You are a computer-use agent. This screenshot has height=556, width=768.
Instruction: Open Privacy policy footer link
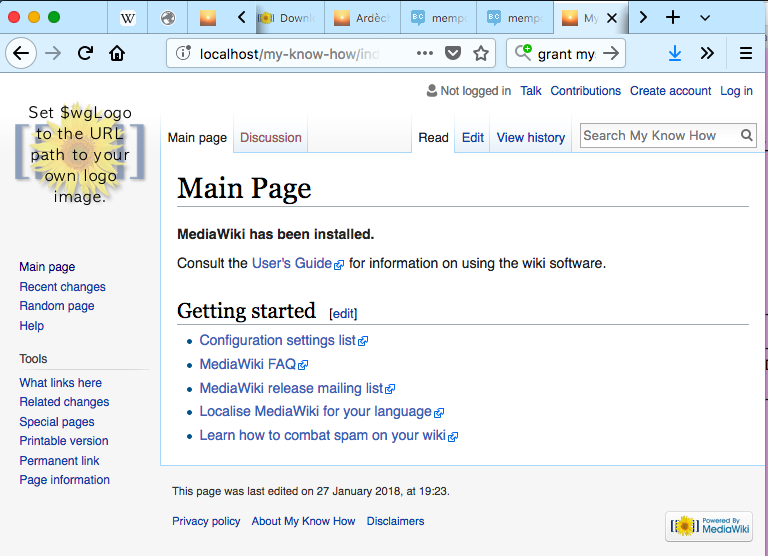click(x=206, y=521)
